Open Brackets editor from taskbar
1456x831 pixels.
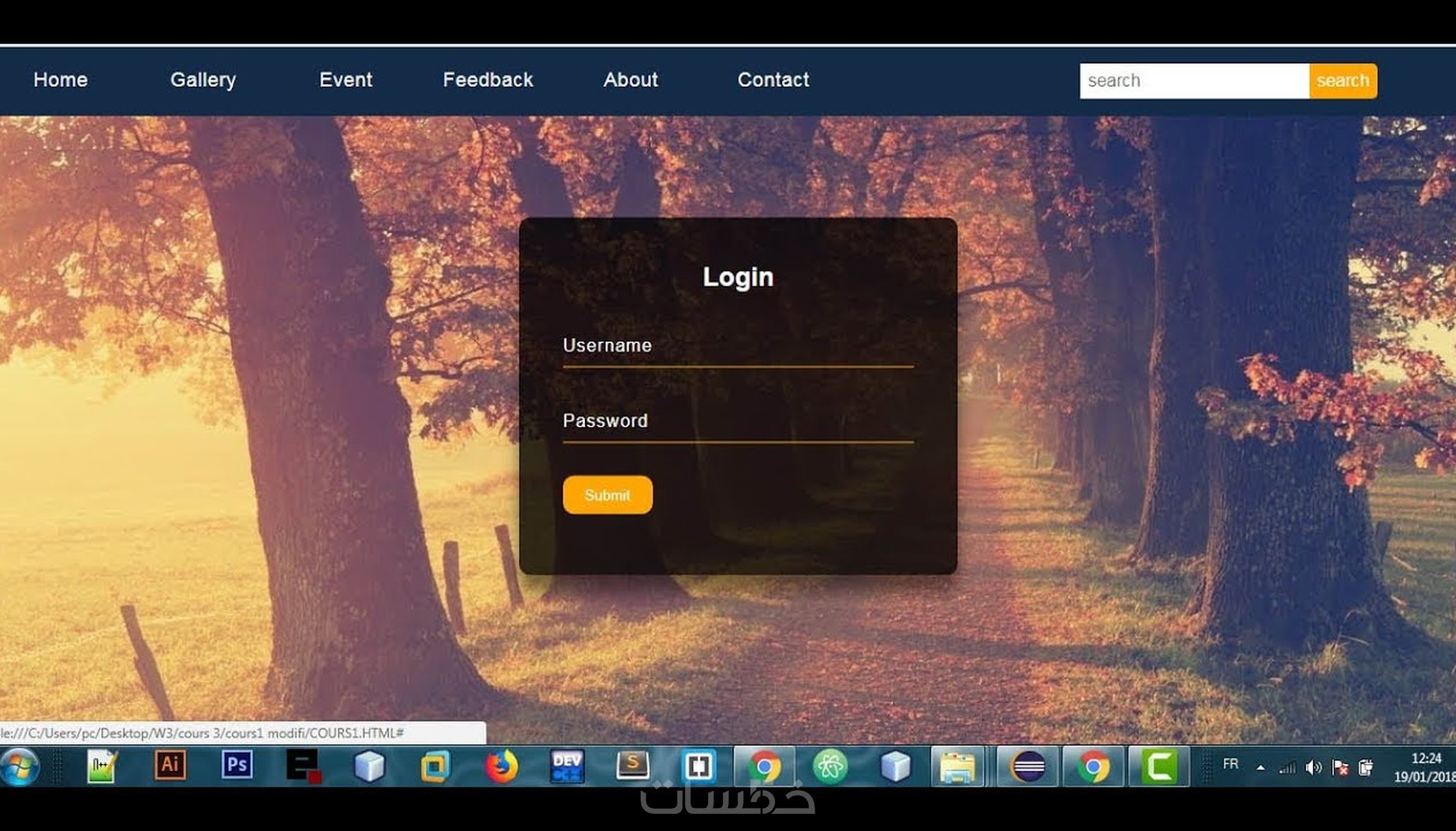[698, 766]
